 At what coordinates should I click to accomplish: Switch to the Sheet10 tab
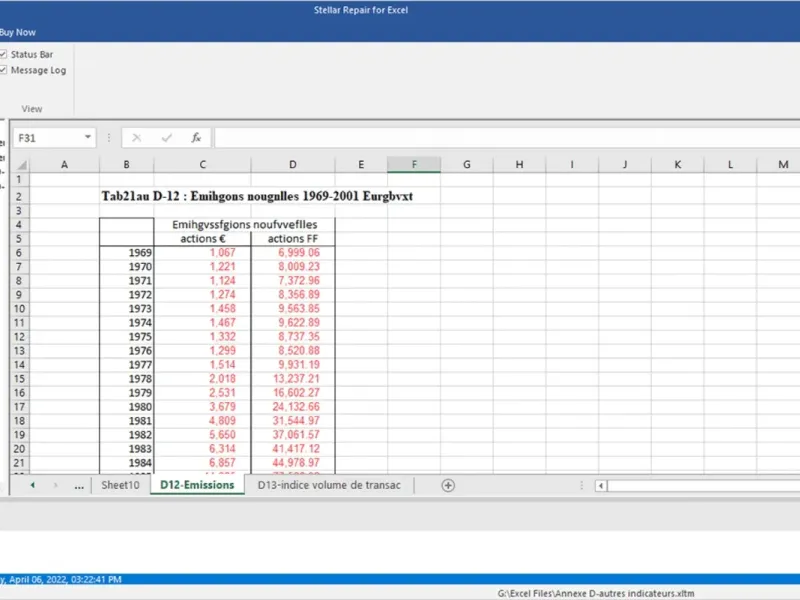(x=120, y=485)
